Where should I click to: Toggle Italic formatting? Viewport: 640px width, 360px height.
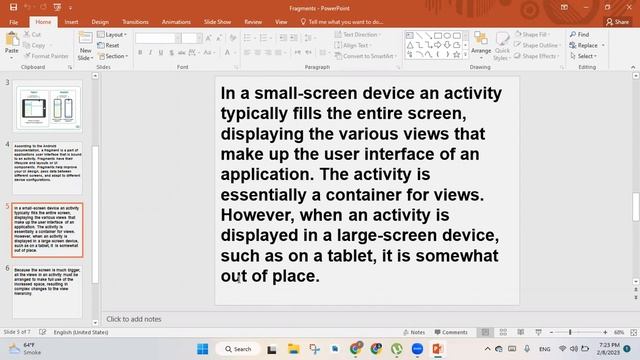coord(151,53)
